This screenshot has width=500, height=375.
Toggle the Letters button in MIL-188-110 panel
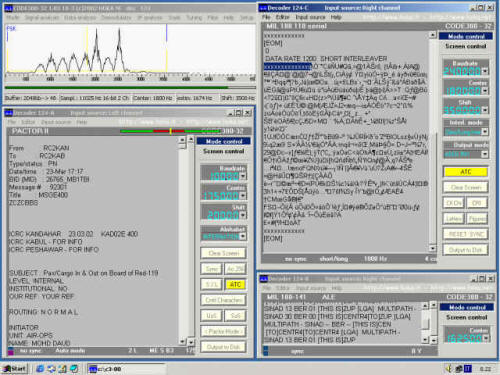453,218
